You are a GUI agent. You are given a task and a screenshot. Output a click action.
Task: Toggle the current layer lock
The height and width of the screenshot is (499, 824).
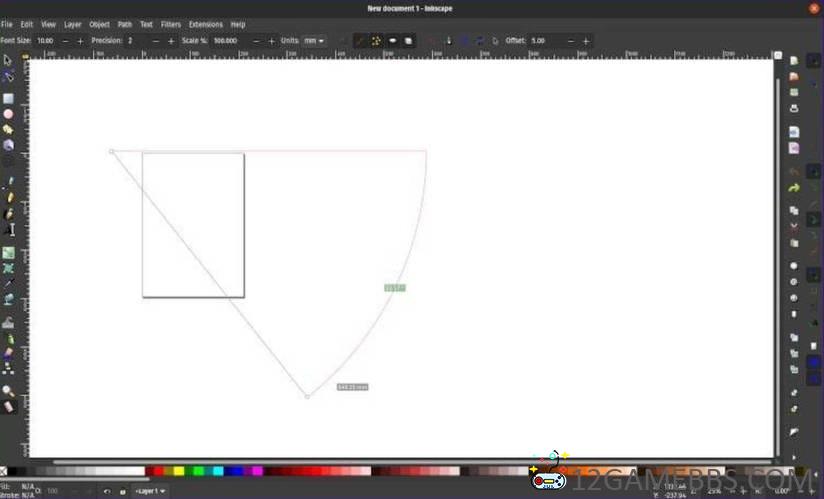[x=122, y=491]
